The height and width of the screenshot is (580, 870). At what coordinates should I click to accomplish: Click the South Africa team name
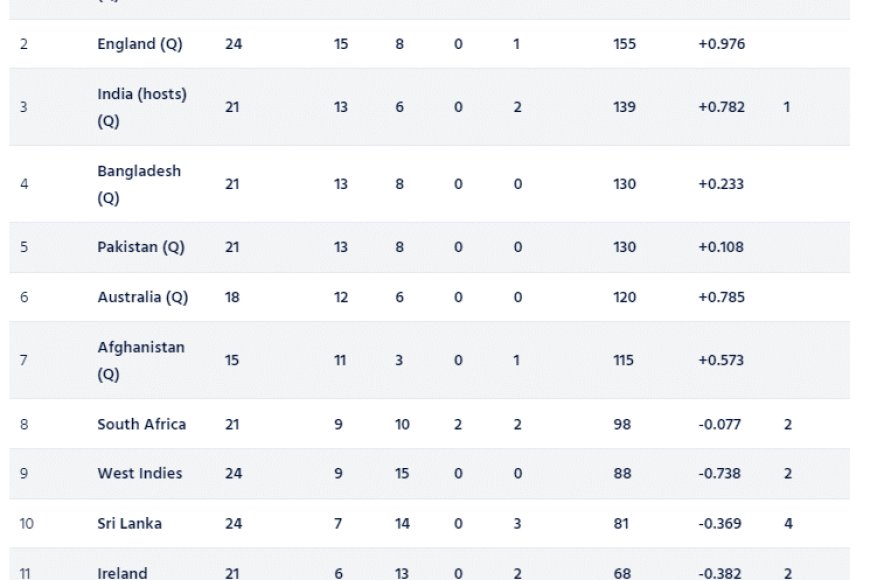141,425
